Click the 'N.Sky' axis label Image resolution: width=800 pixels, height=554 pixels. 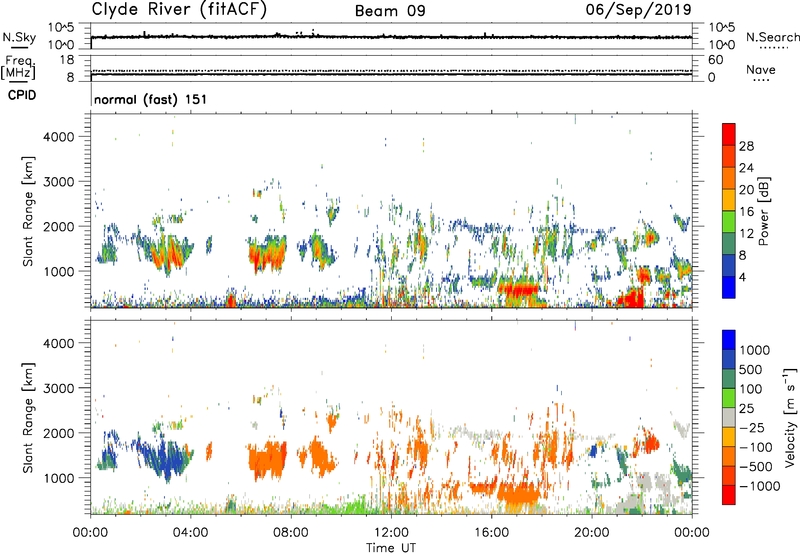19,37
